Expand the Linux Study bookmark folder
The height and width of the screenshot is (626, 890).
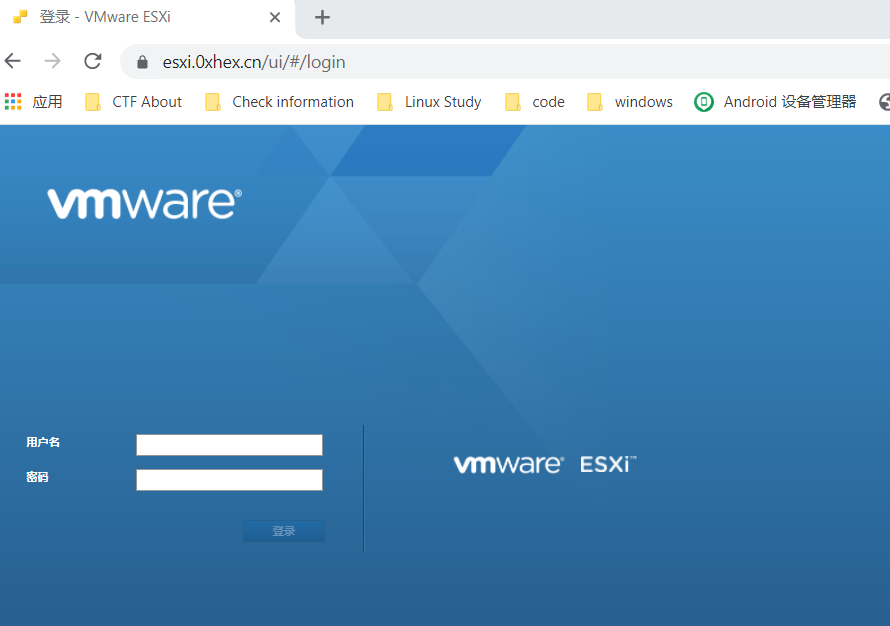[429, 102]
